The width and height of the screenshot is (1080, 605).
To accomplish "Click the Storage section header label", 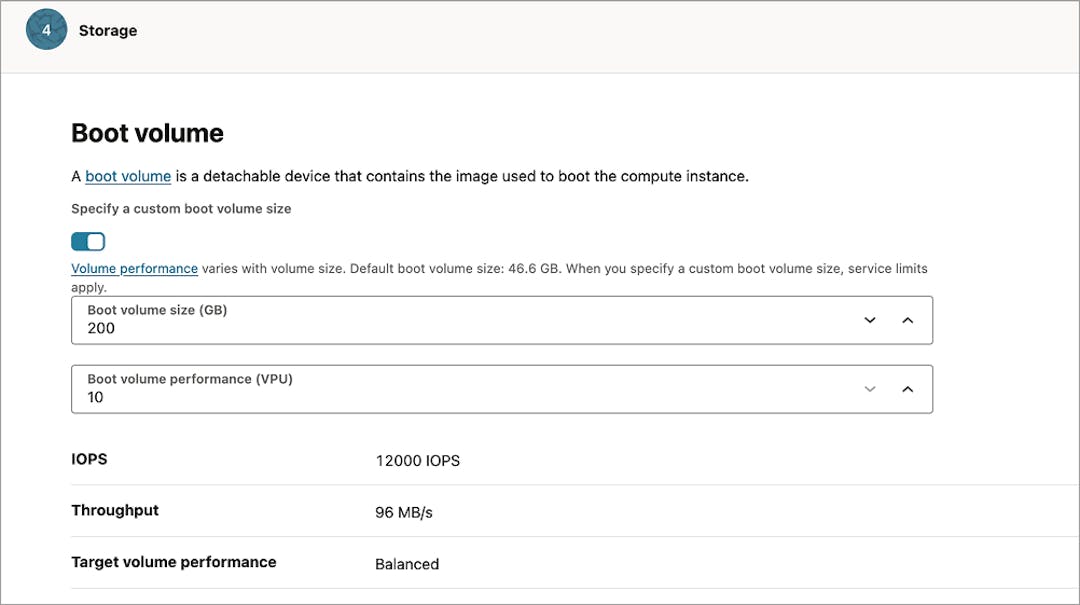I will pyautogui.click(x=107, y=30).
